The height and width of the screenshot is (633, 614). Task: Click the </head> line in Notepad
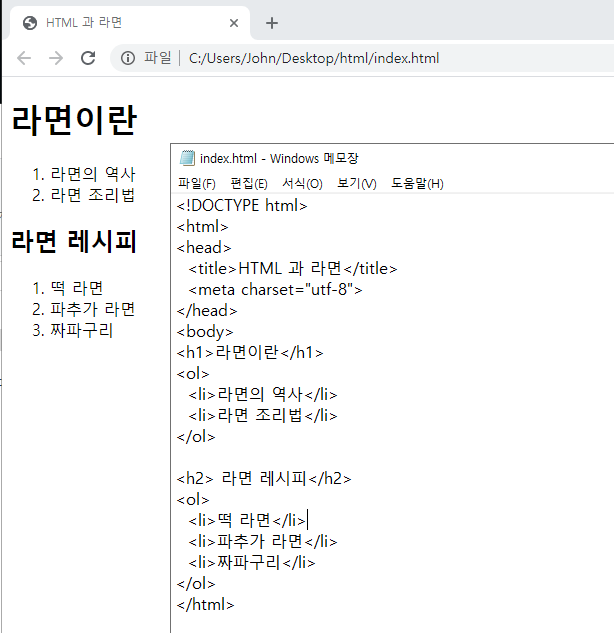tap(207, 310)
